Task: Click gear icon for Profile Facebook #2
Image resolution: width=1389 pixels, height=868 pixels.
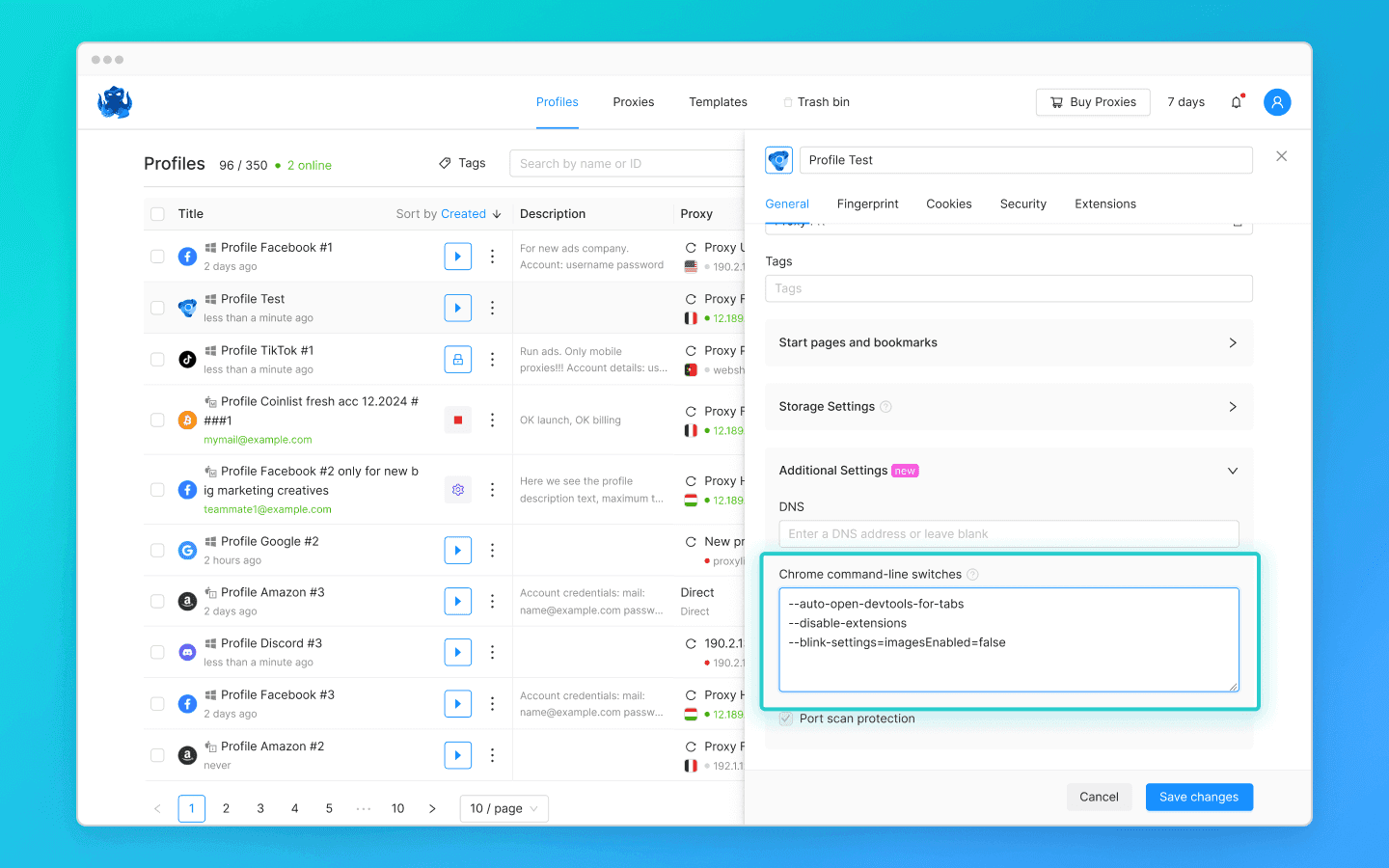Action: click(x=458, y=490)
